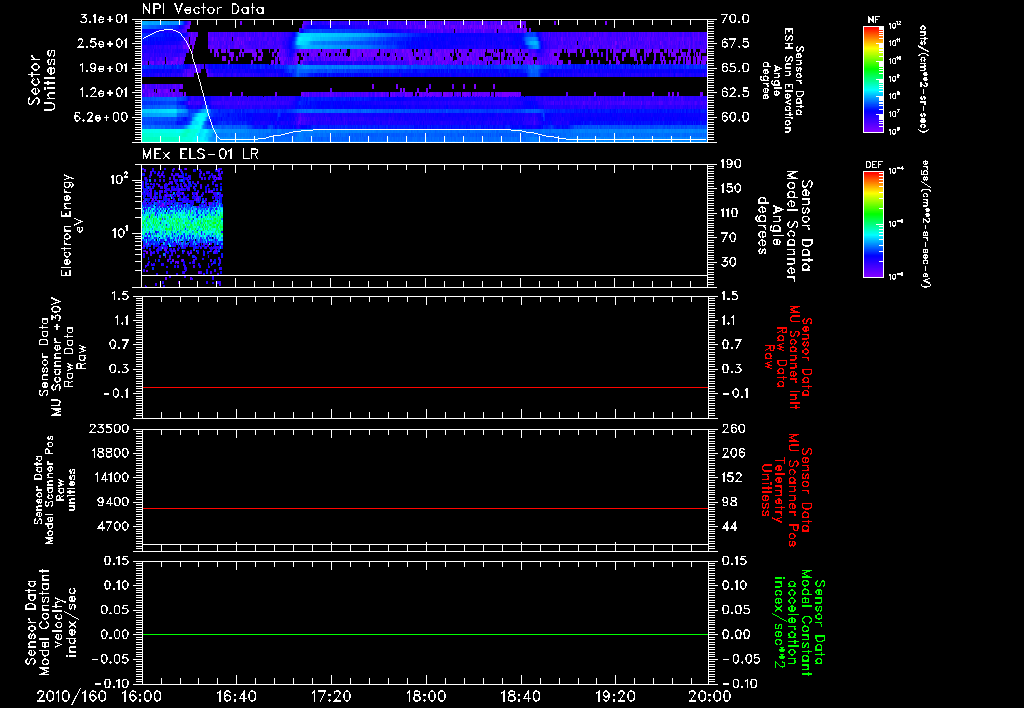Click the NF color bar legend

click(873, 78)
